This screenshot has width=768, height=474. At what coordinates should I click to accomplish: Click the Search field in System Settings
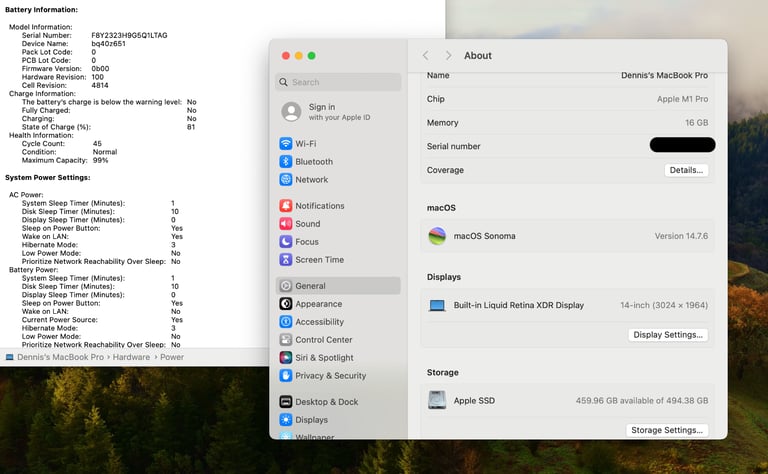coord(338,82)
